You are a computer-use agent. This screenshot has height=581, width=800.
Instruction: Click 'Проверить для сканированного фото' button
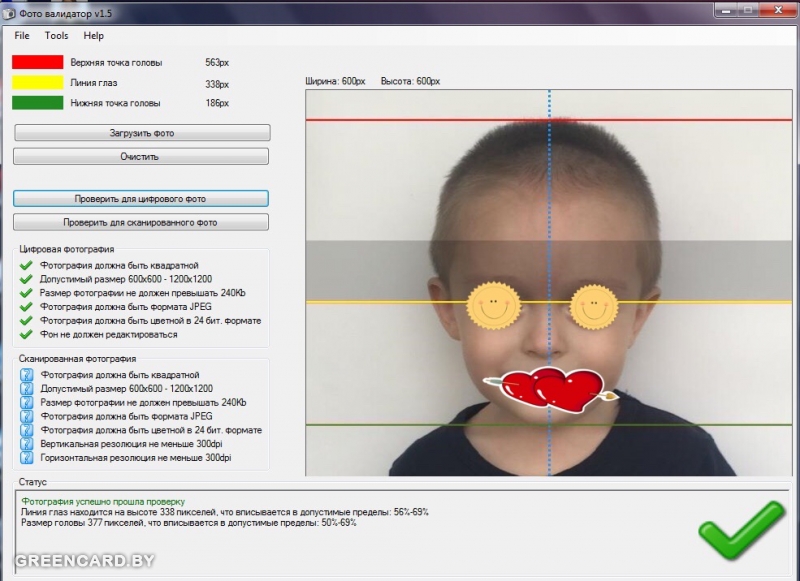[141, 222]
